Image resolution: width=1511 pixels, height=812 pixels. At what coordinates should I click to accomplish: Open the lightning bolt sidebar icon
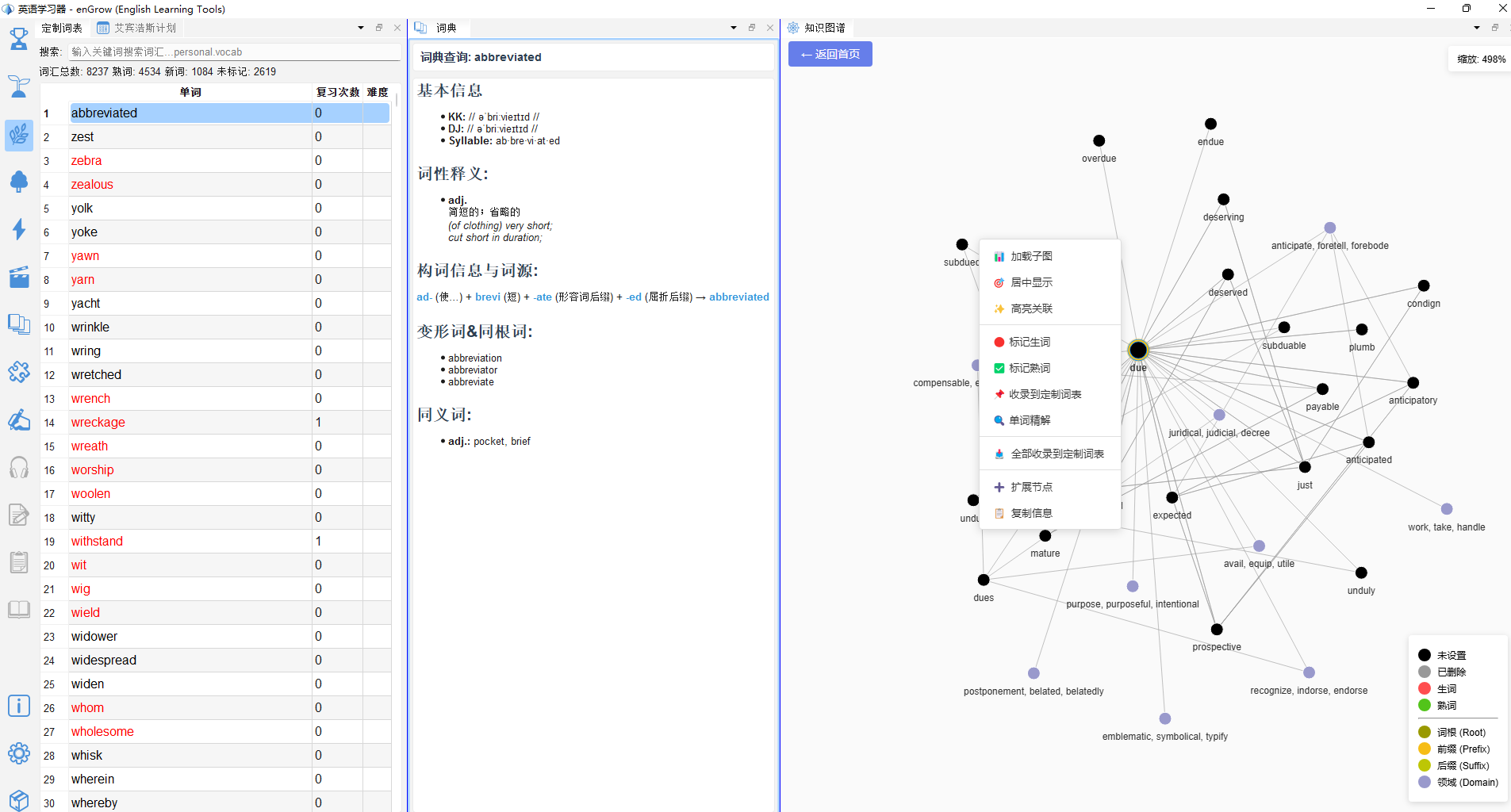[19, 229]
